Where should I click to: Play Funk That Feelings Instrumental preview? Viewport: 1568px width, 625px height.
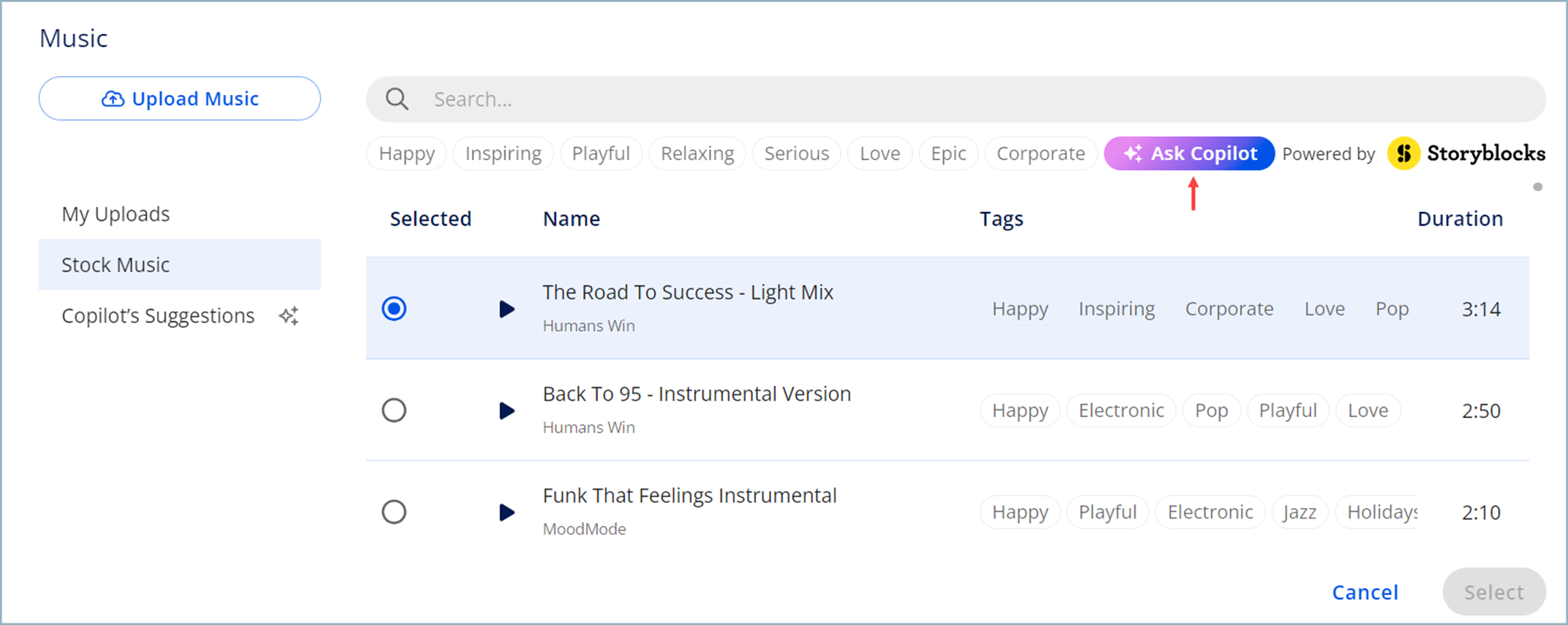tap(507, 512)
